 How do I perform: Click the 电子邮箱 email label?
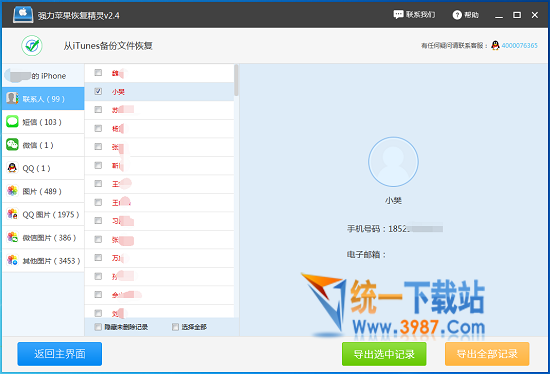[x=366, y=254]
